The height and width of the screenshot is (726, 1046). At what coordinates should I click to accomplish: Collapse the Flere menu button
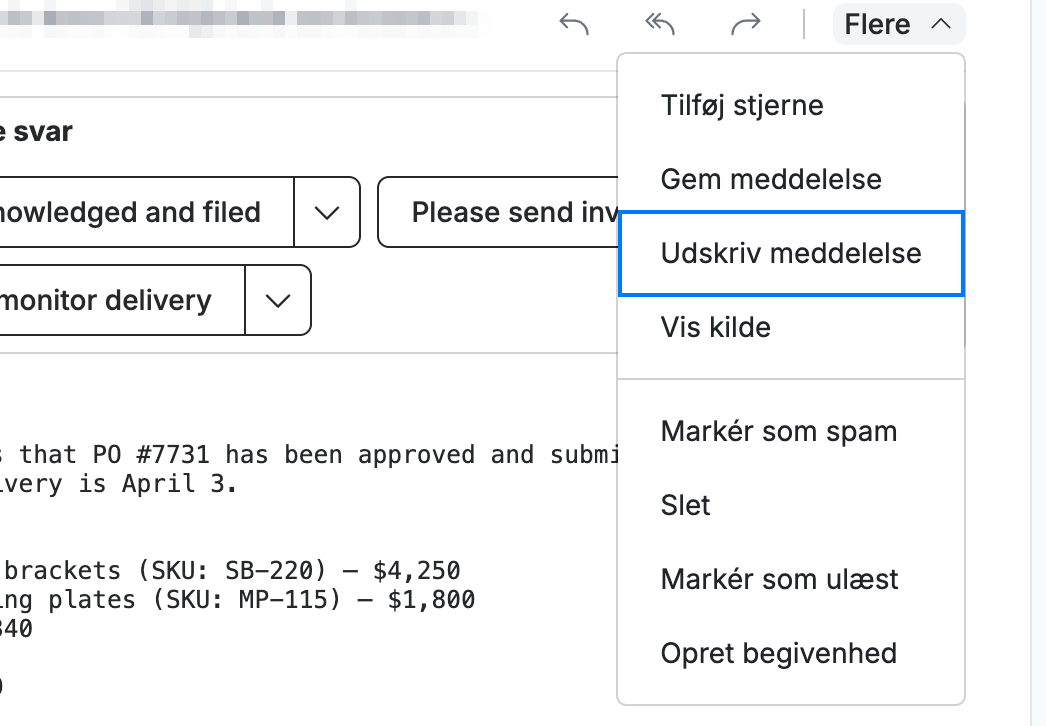899,25
